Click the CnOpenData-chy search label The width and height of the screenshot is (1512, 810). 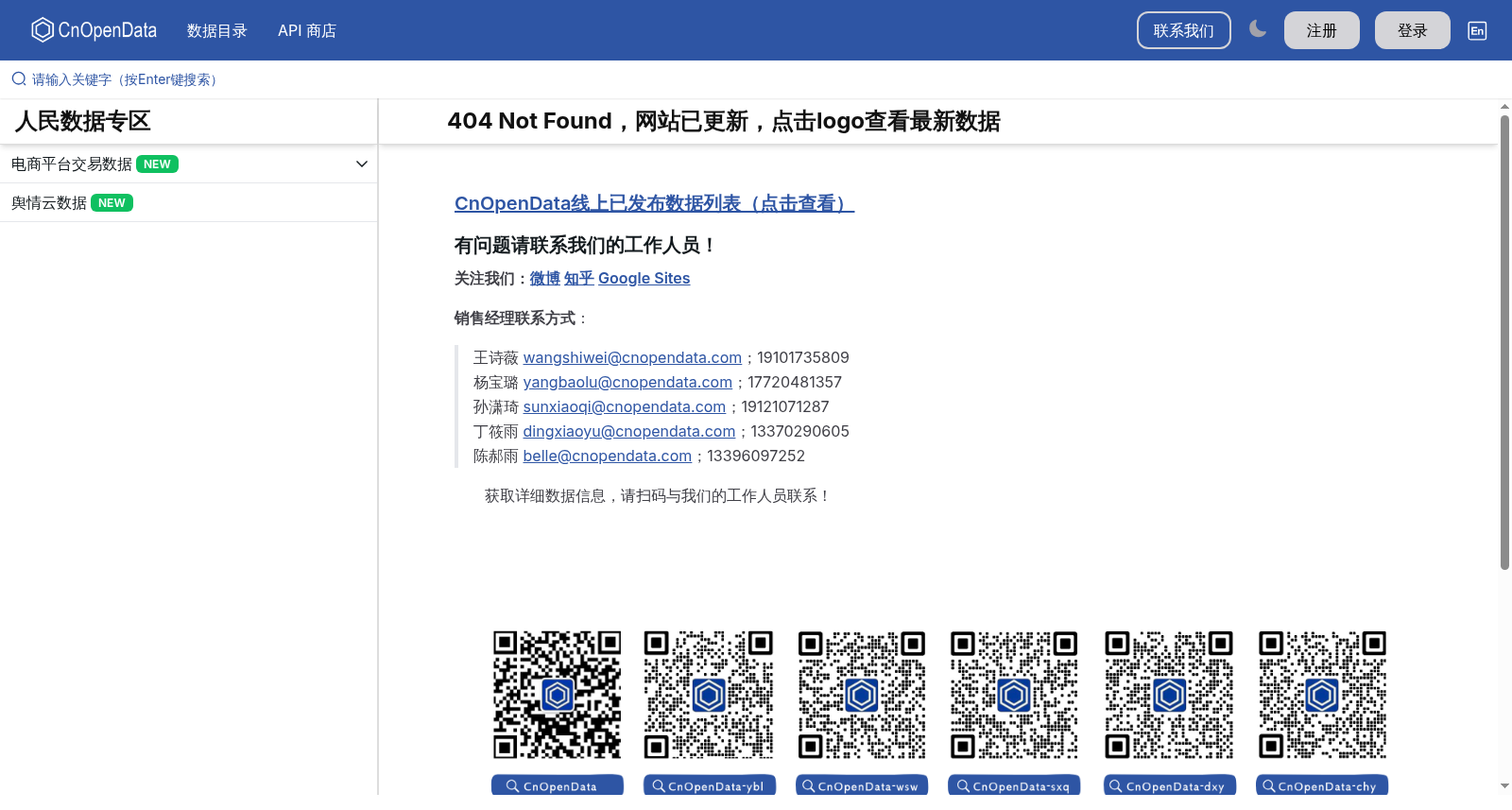coord(1322,785)
